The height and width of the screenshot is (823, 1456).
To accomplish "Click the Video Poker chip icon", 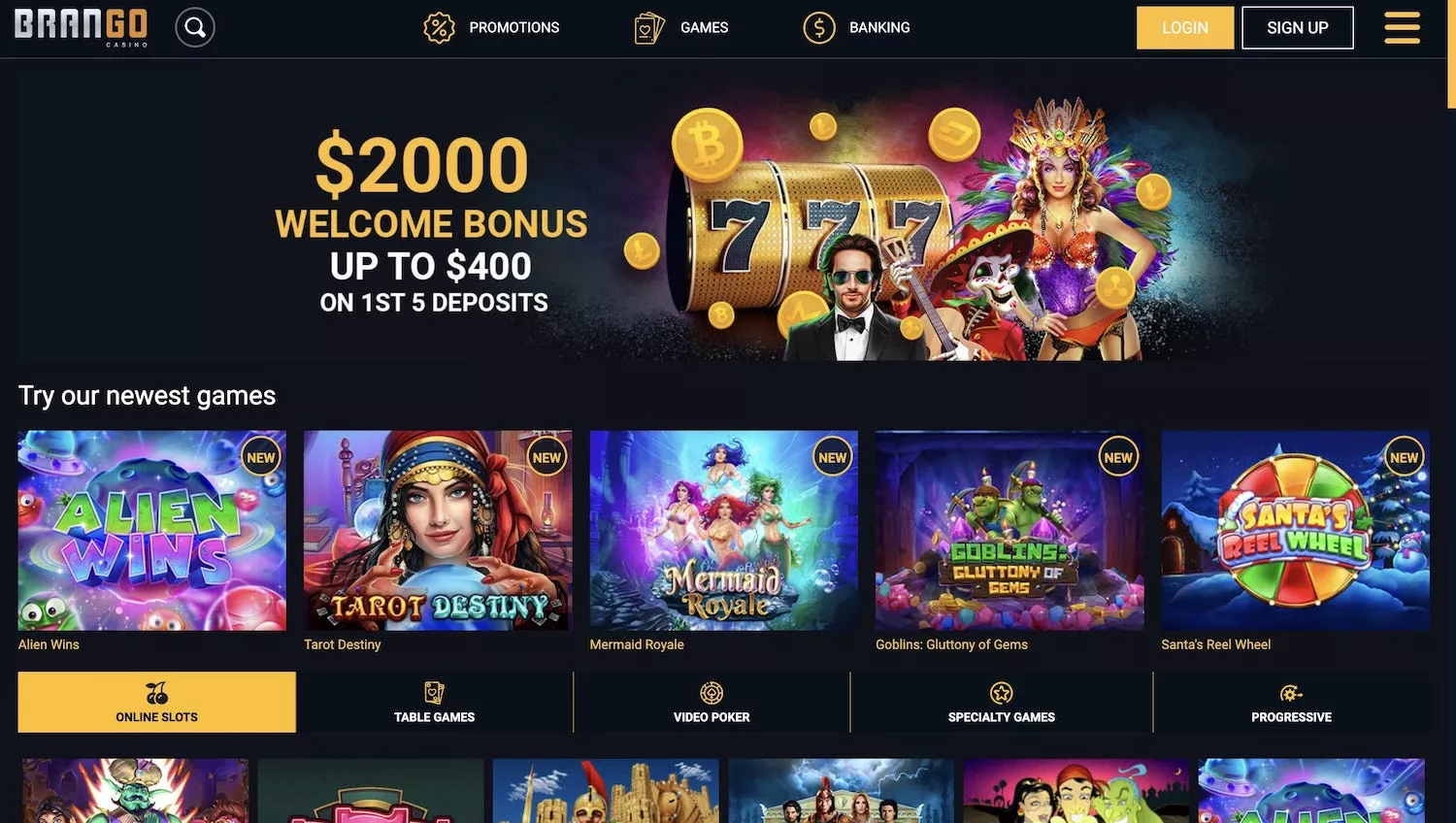I will (711, 693).
